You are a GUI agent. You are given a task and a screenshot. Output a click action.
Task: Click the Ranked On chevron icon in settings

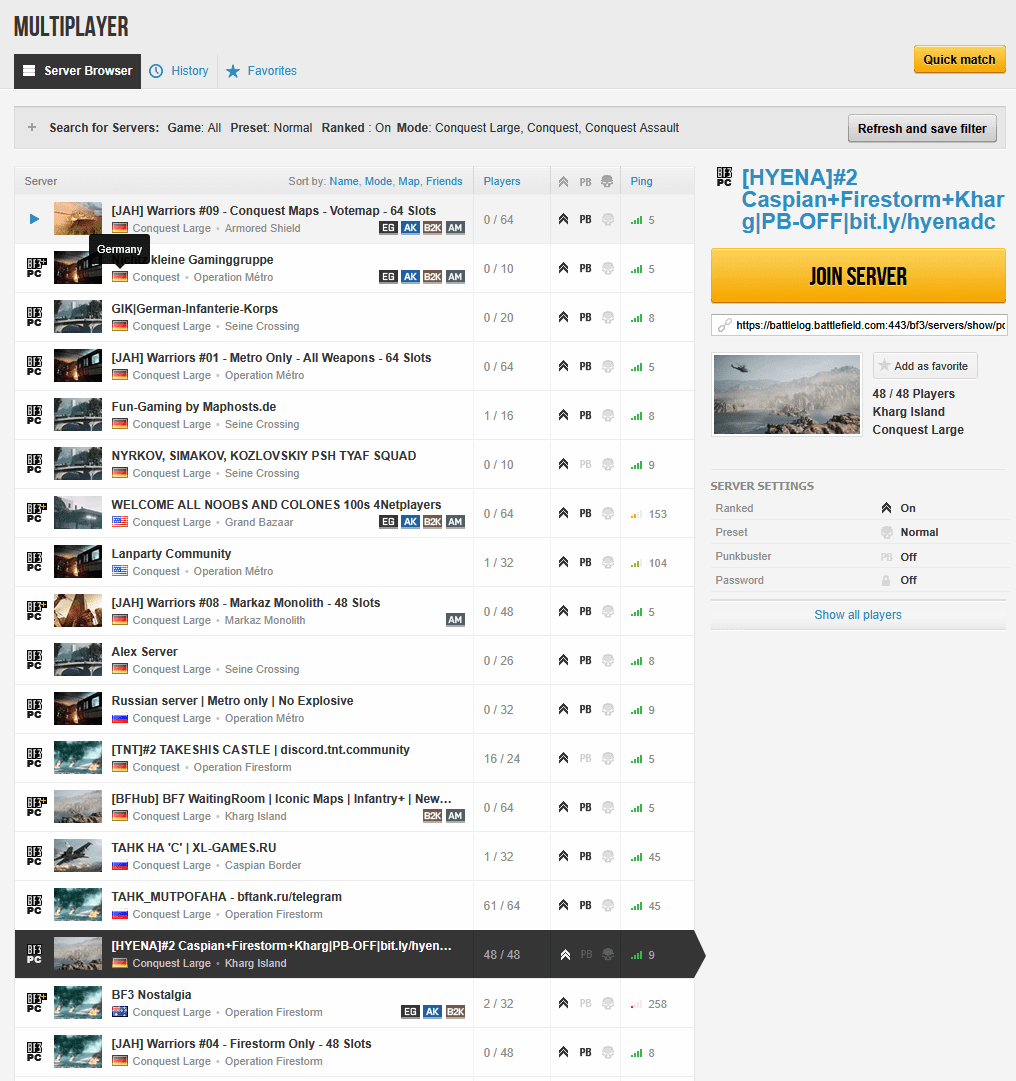pos(886,508)
